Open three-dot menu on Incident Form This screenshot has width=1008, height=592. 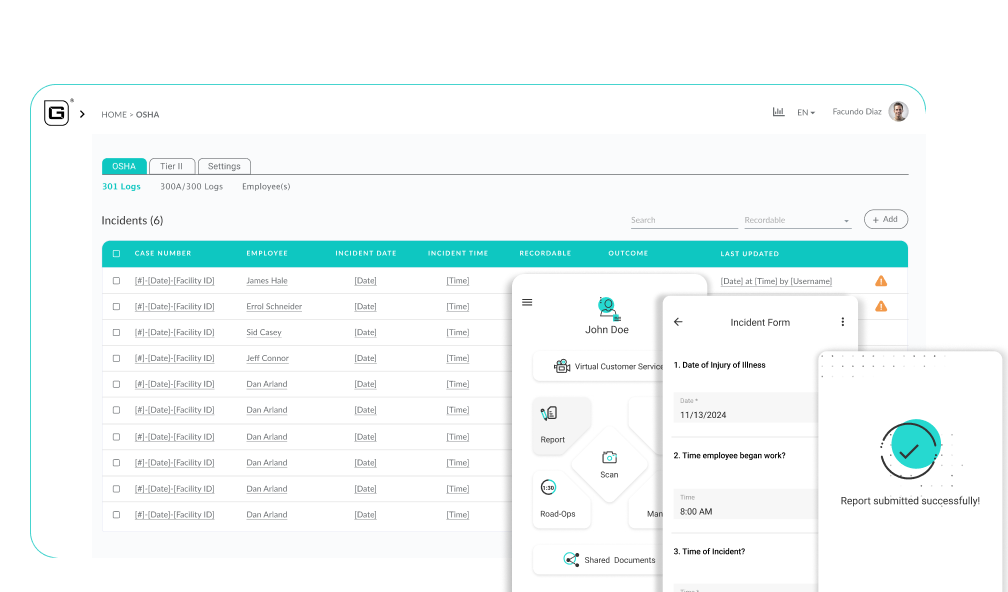click(x=842, y=322)
